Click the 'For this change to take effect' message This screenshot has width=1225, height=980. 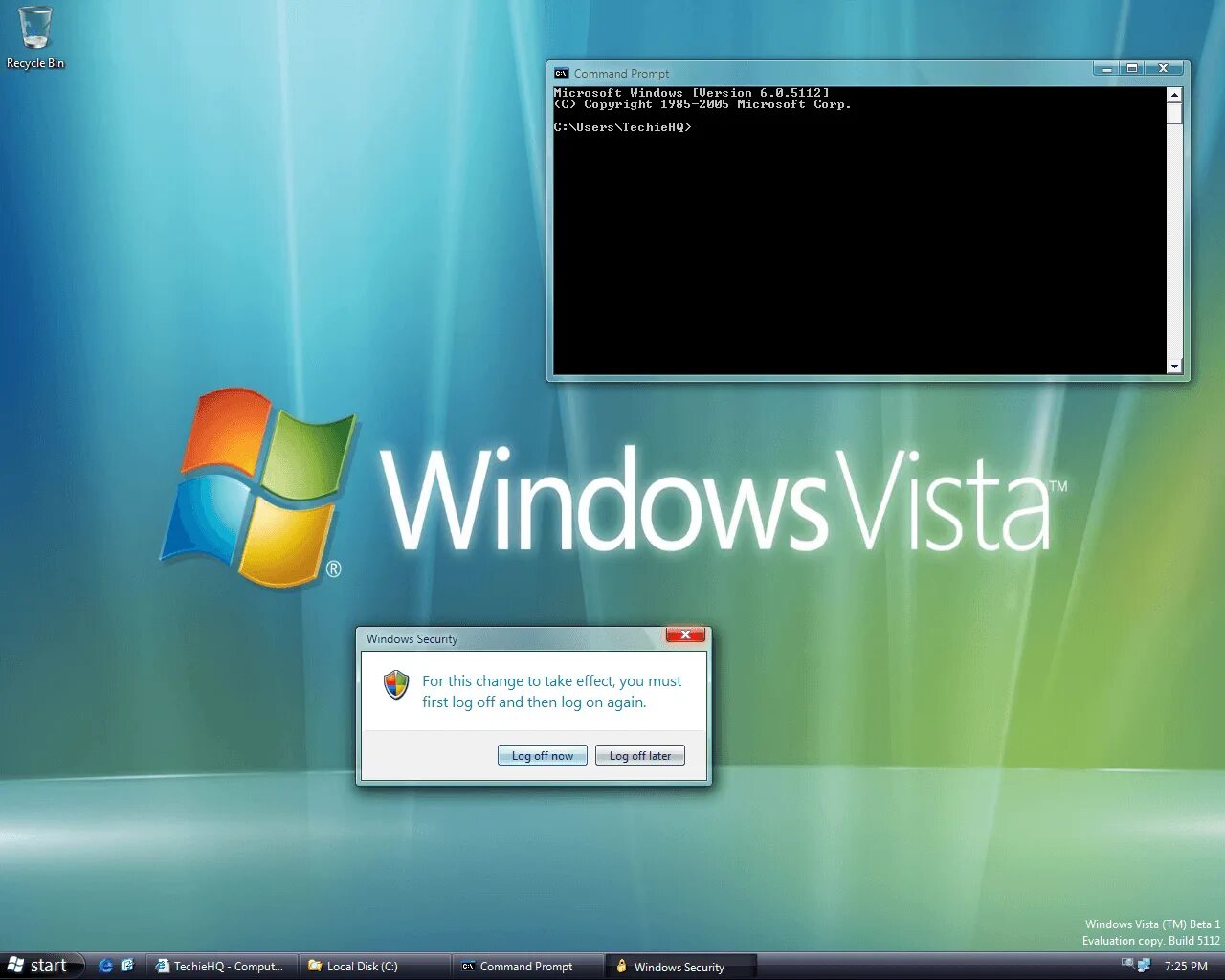click(552, 691)
